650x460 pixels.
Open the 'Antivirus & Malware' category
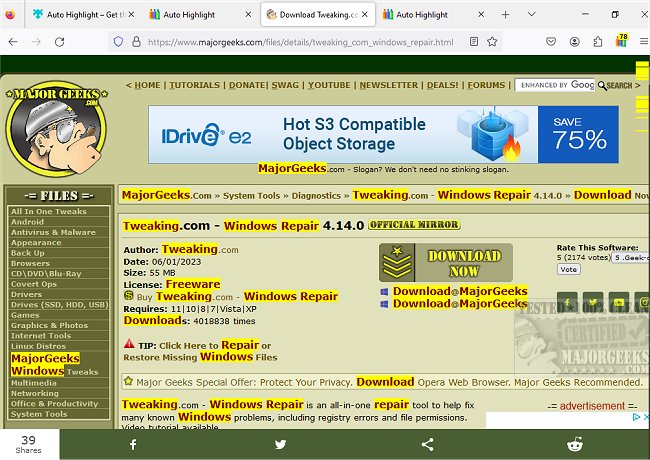tap(53, 232)
